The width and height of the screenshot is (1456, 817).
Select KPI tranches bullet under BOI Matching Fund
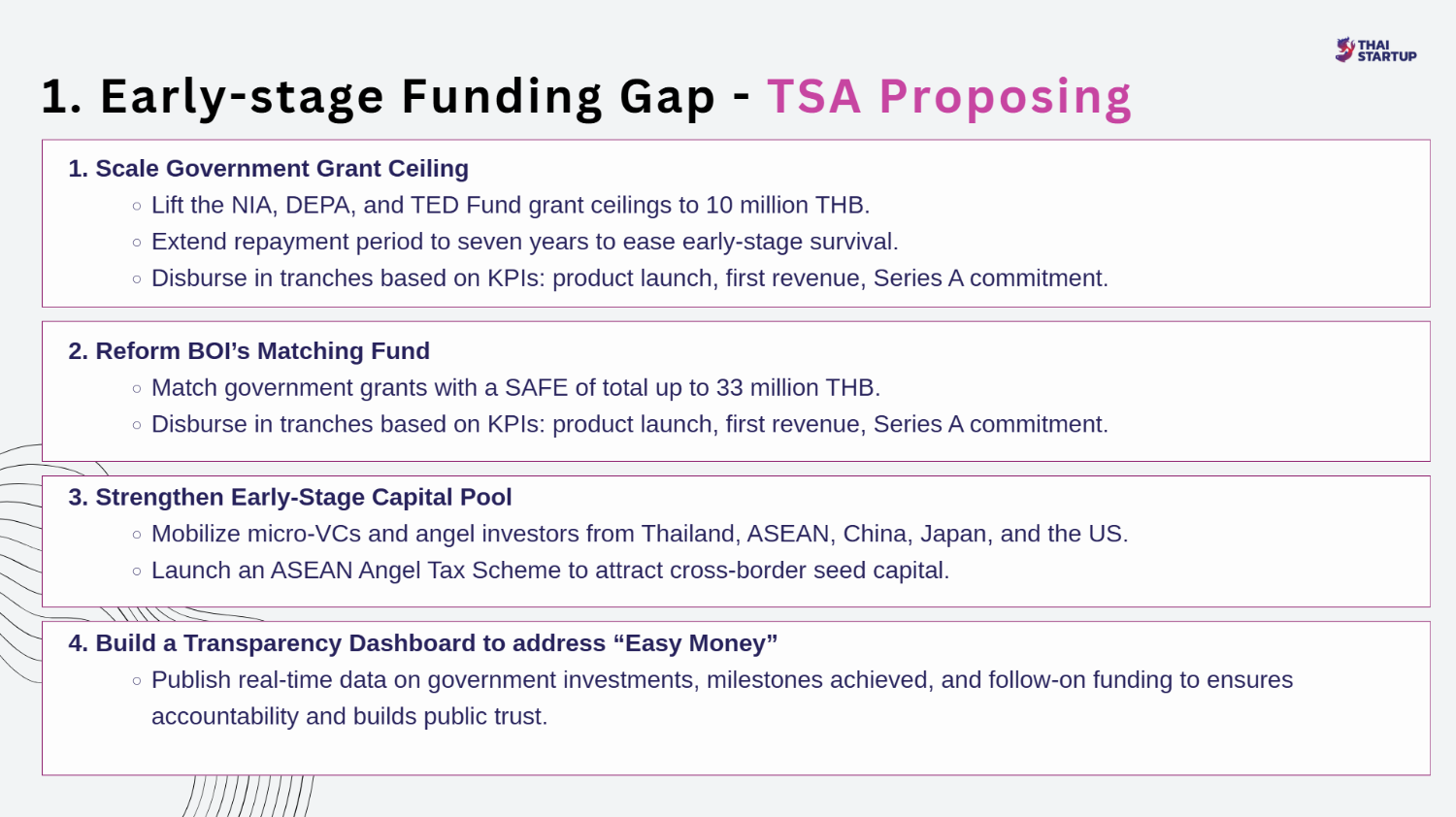click(x=630, y=425)
